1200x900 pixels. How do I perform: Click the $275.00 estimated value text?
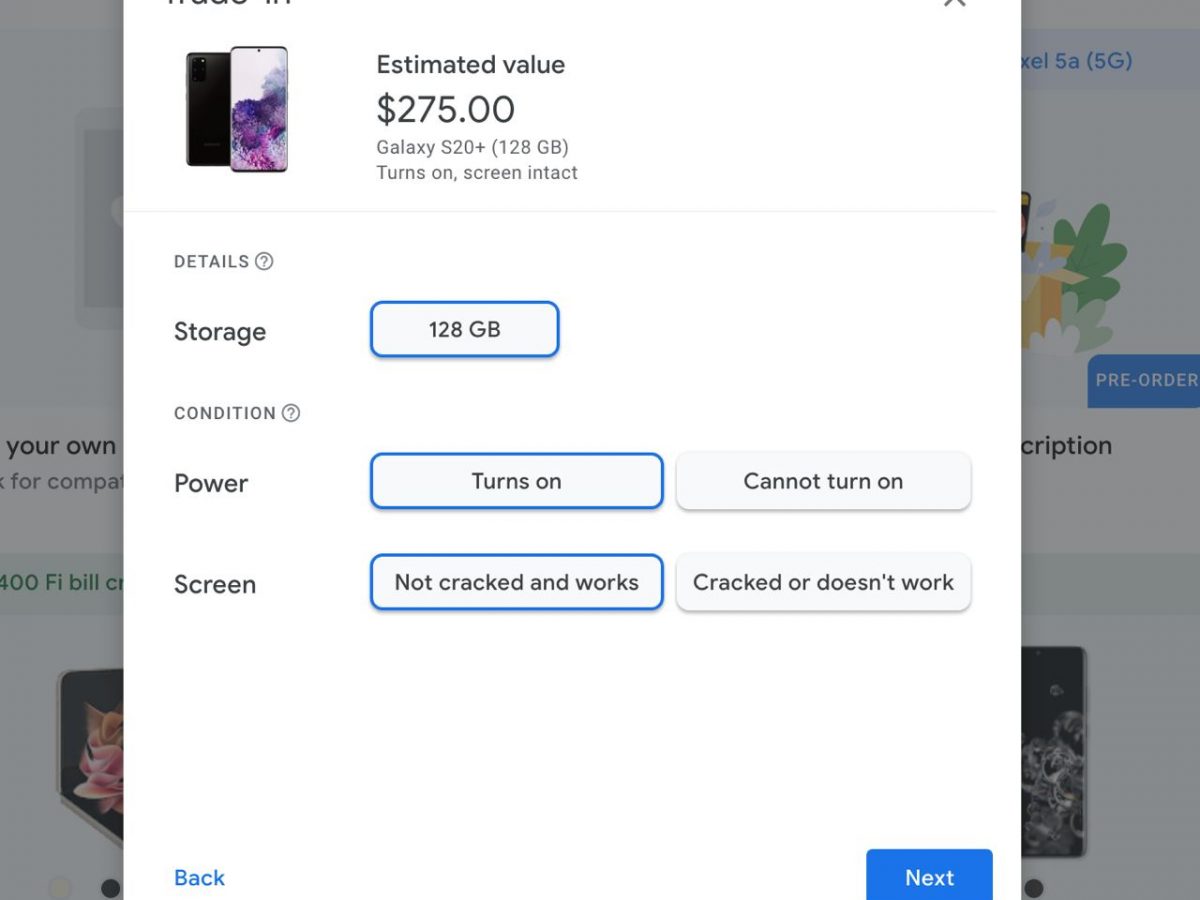pyautogui.click(x=445, y=108)
